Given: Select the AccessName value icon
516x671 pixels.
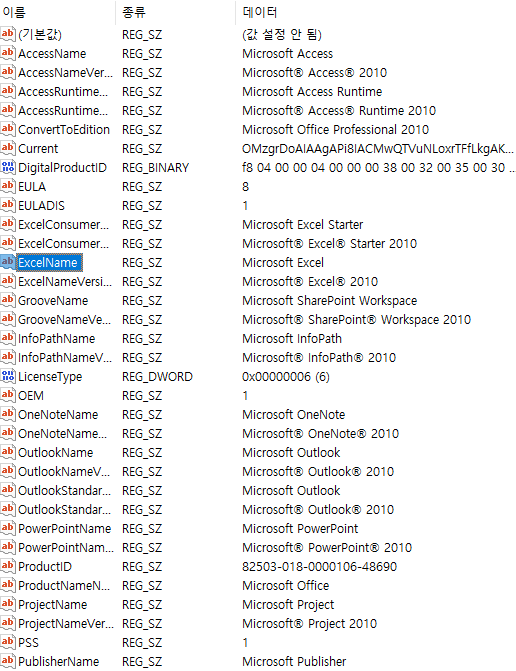Looking at the screenshot, I should [x=8, y=53].
